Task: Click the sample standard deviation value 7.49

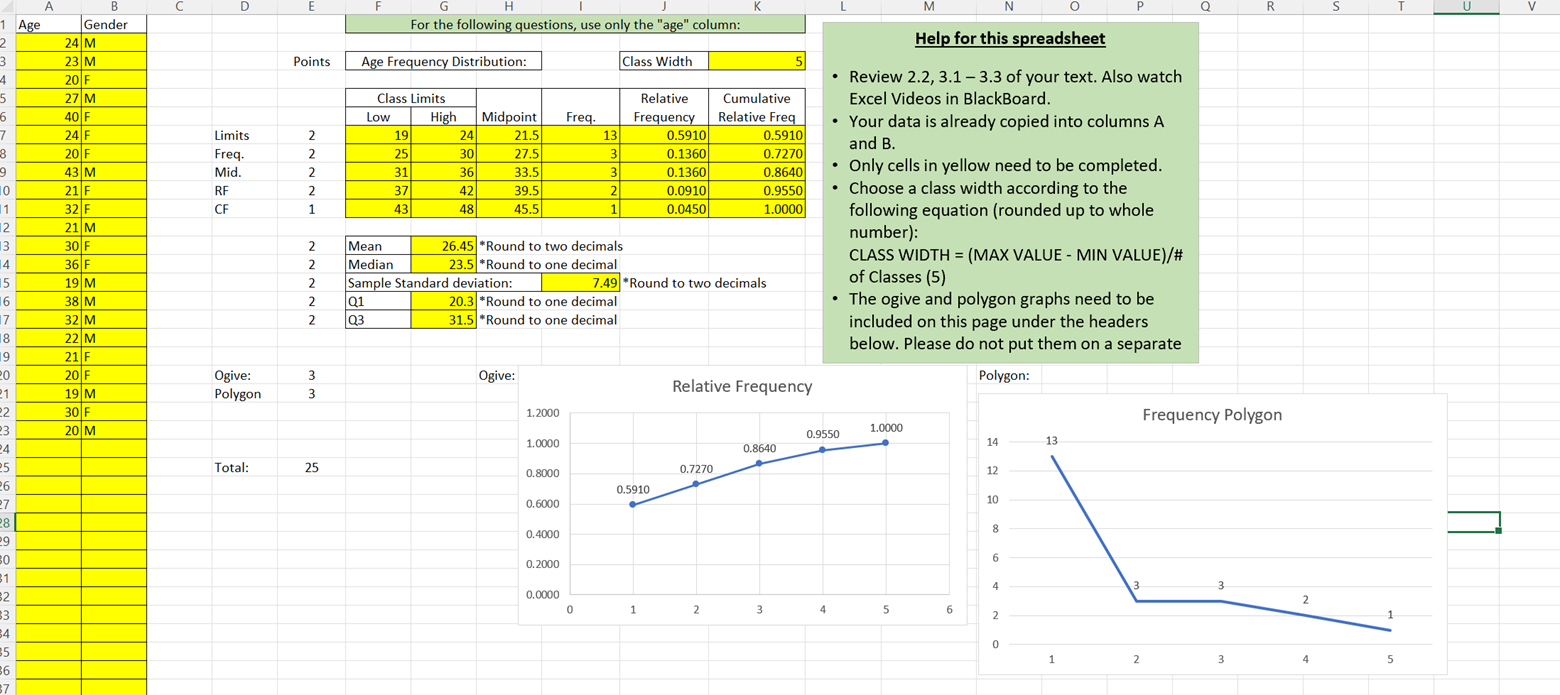Action: point(581,282)
